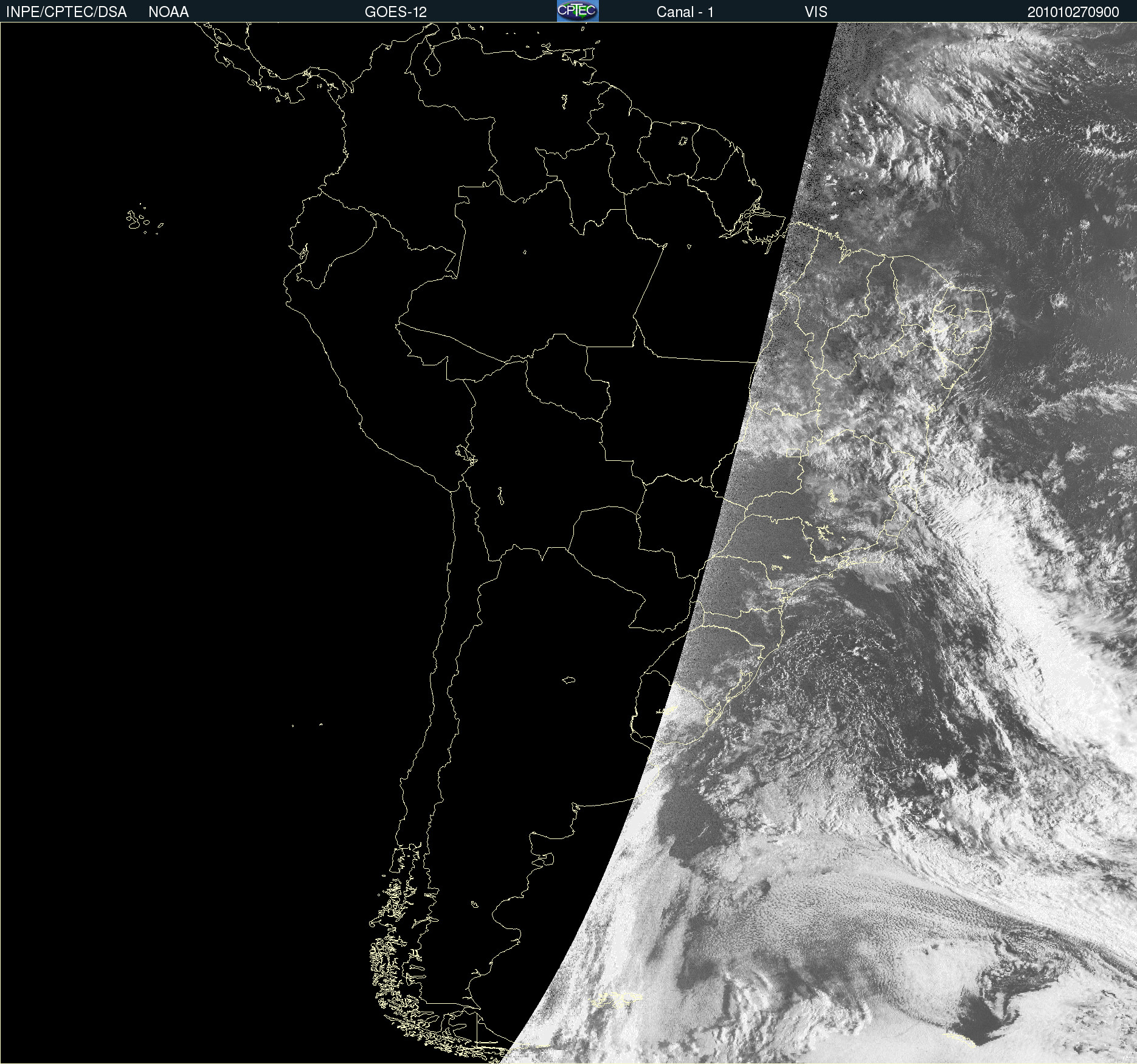Click the 'GOES-12' satellite label
The image size is (1137, 1064).
tap(396, 12)
